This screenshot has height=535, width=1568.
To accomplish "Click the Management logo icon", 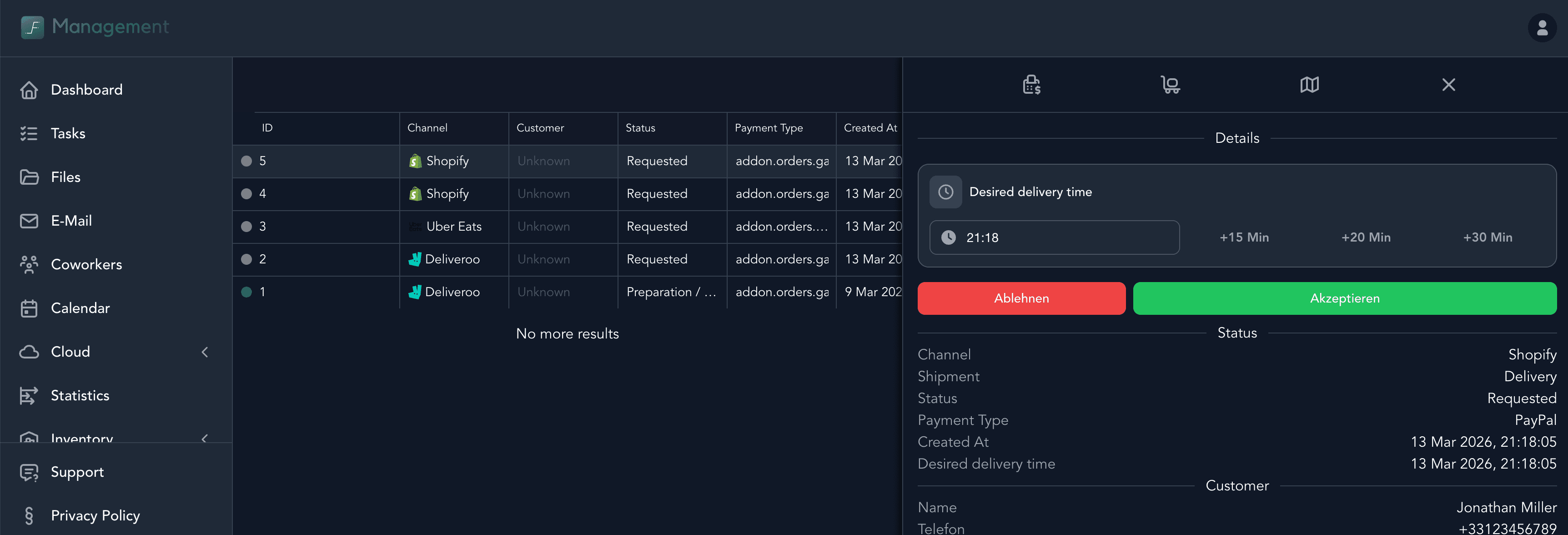I will point(32,27).
